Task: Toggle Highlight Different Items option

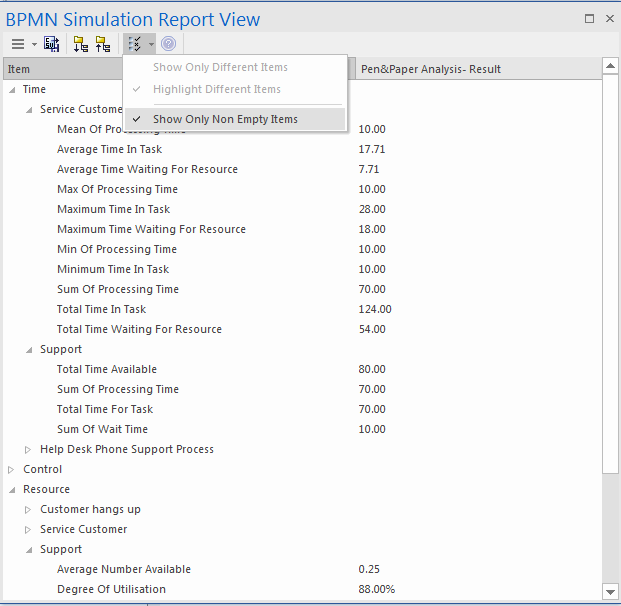Action: pyautogui.click(x=216, y=89)
